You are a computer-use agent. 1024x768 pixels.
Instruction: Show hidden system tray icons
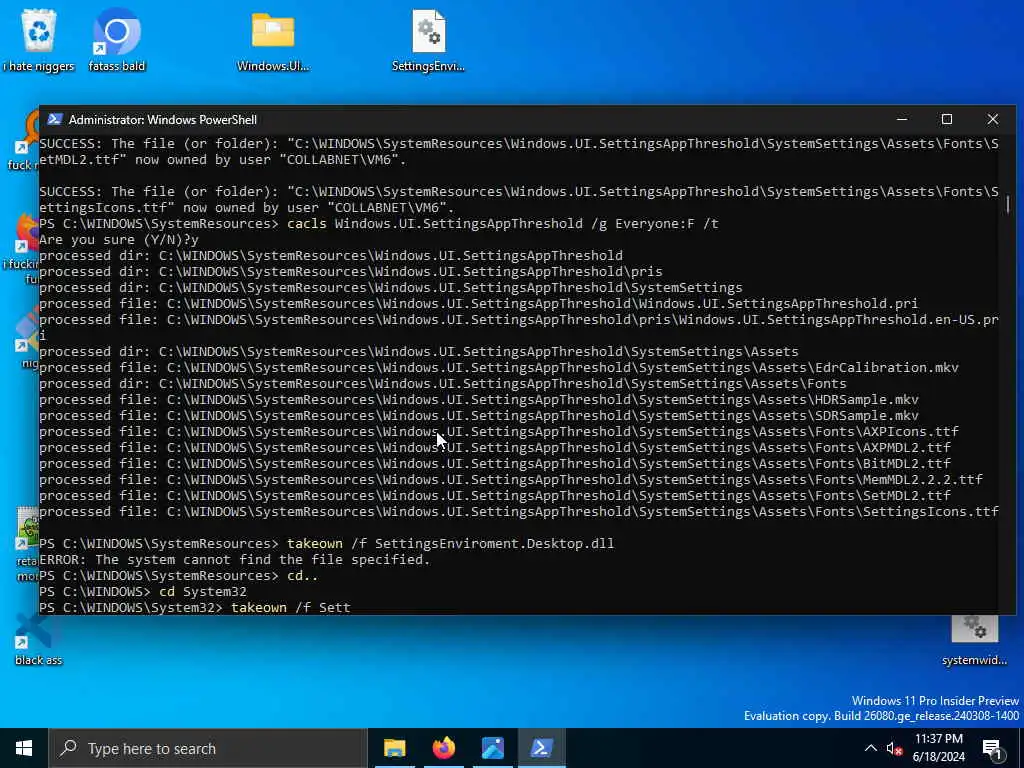871,748
